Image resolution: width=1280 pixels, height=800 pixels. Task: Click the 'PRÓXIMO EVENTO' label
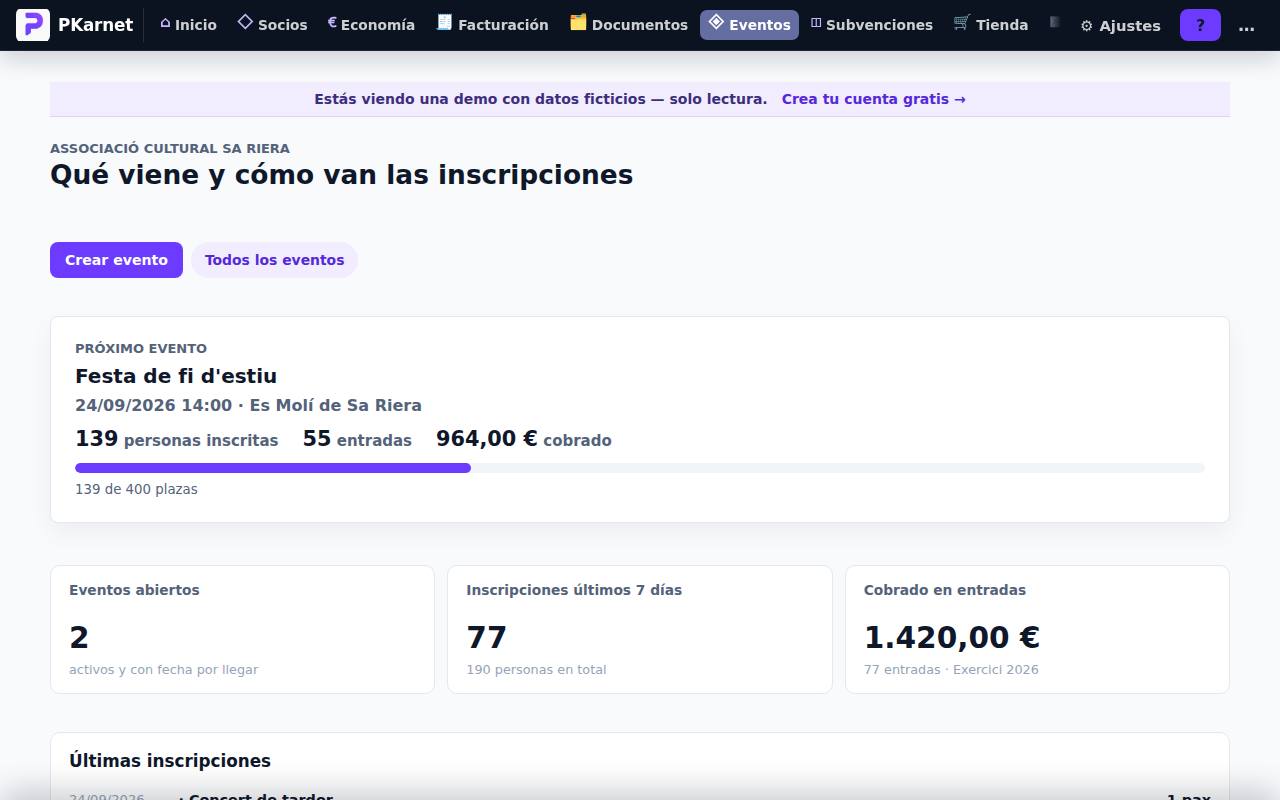141,348
